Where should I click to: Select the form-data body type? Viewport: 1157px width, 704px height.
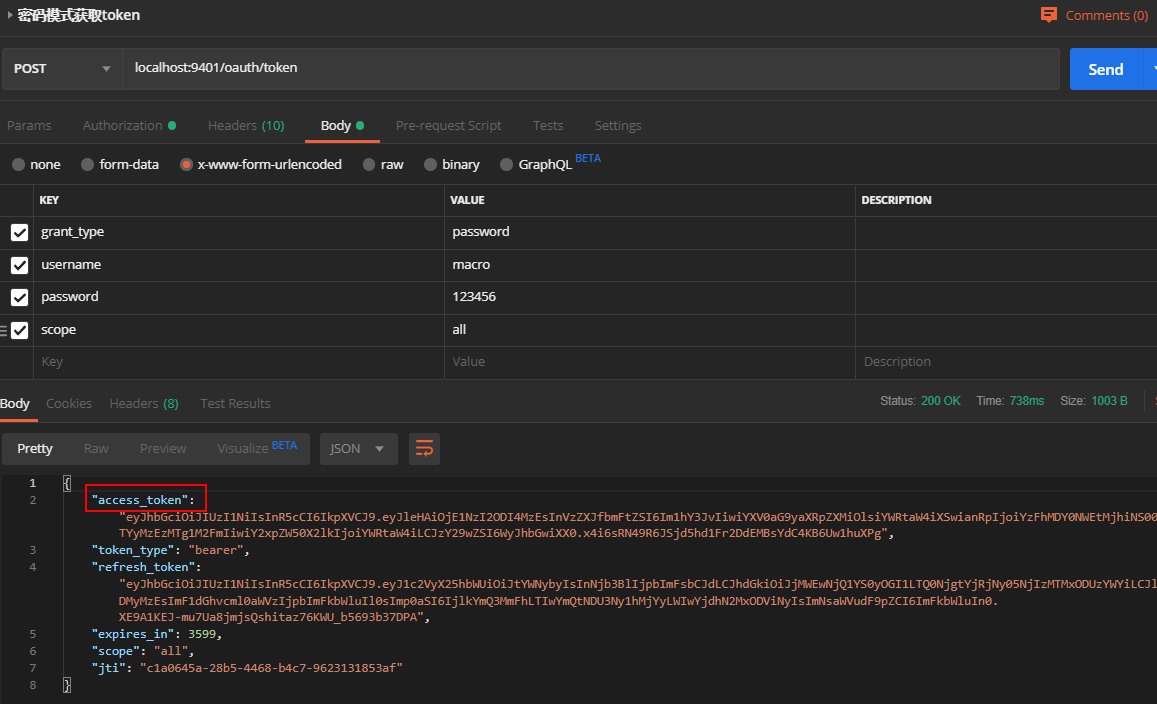pos(88,164)
